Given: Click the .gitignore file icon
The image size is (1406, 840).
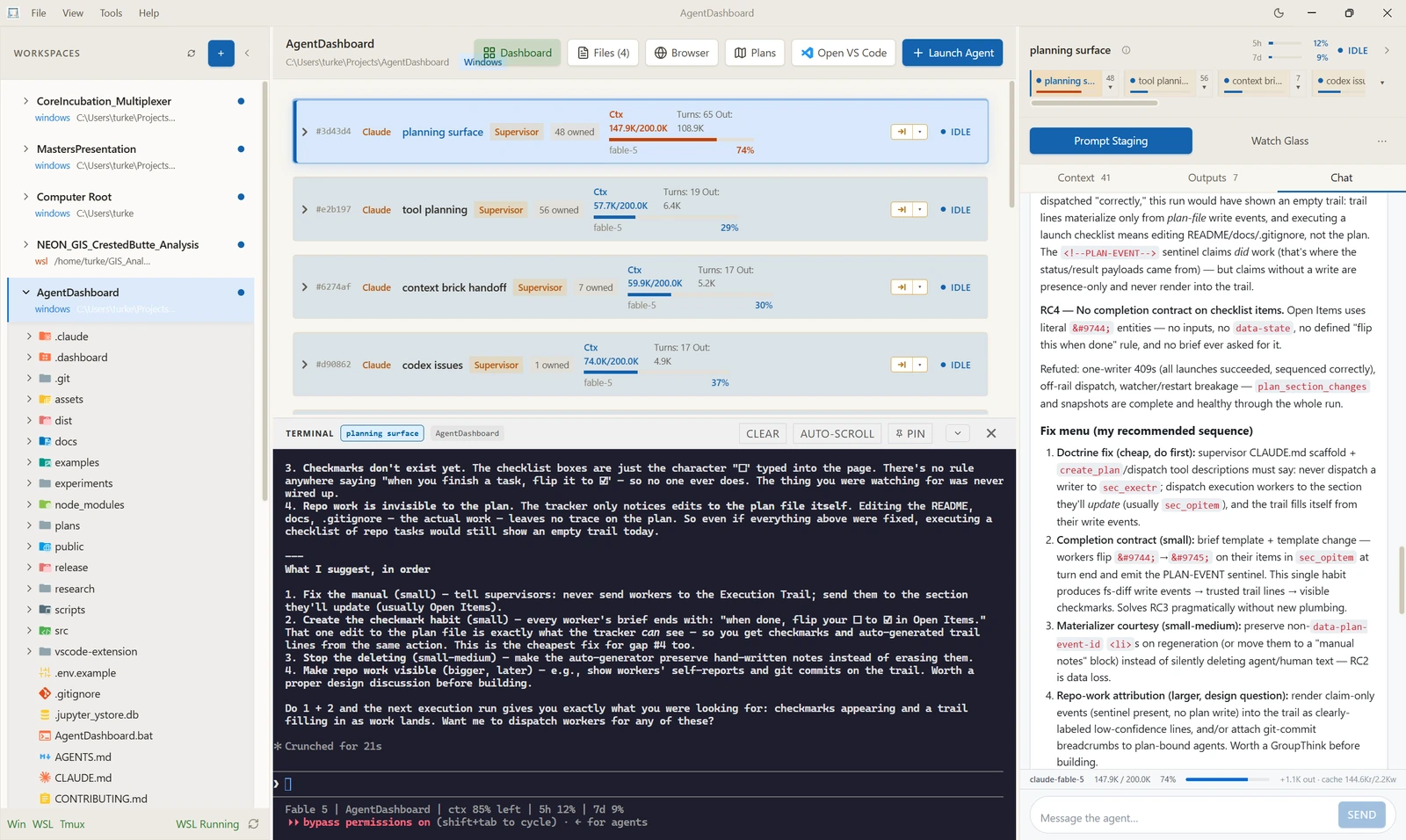Looking at the screenshot, I should point(45,694).
